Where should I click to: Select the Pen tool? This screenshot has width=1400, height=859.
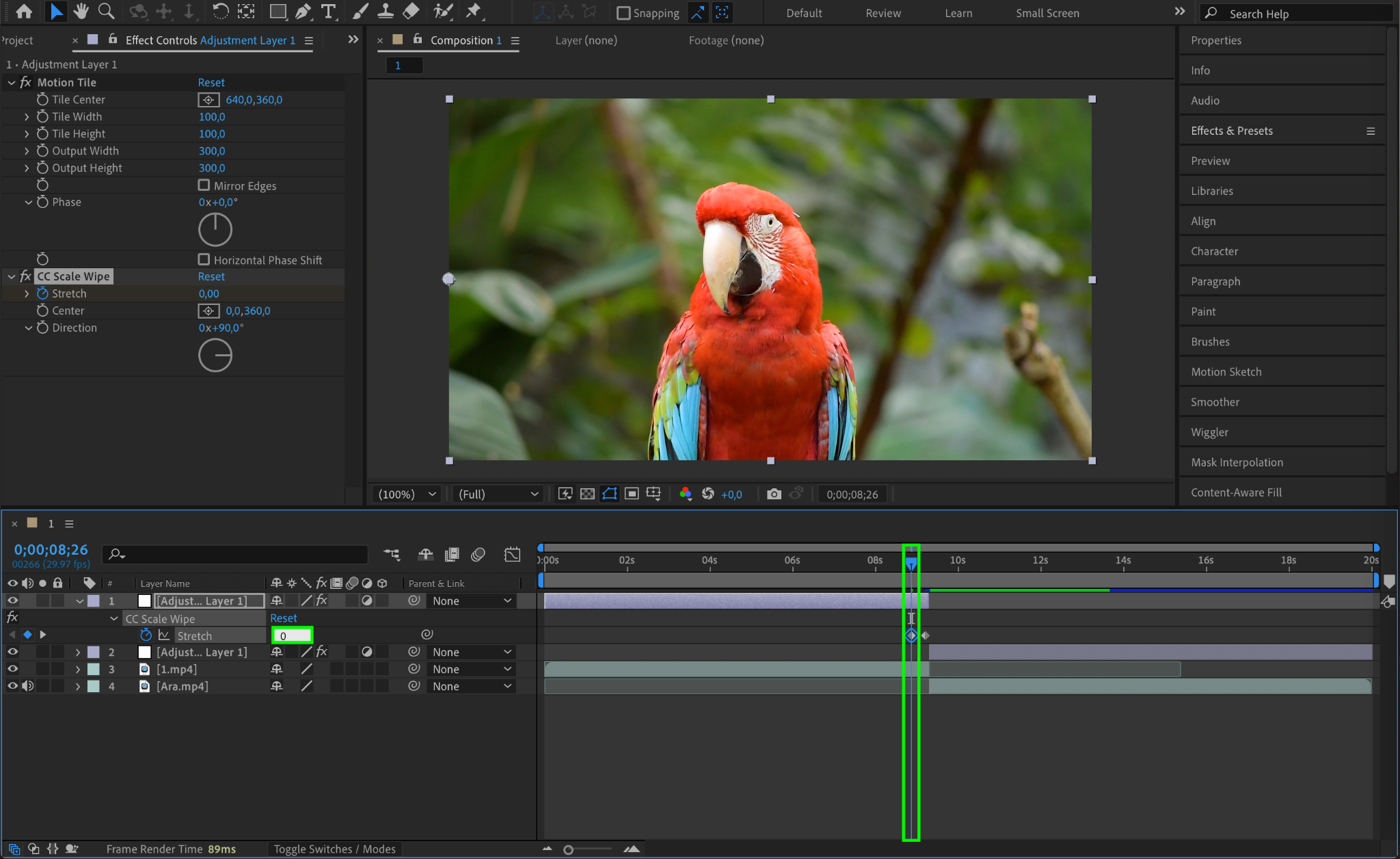[x=303, y=12]
